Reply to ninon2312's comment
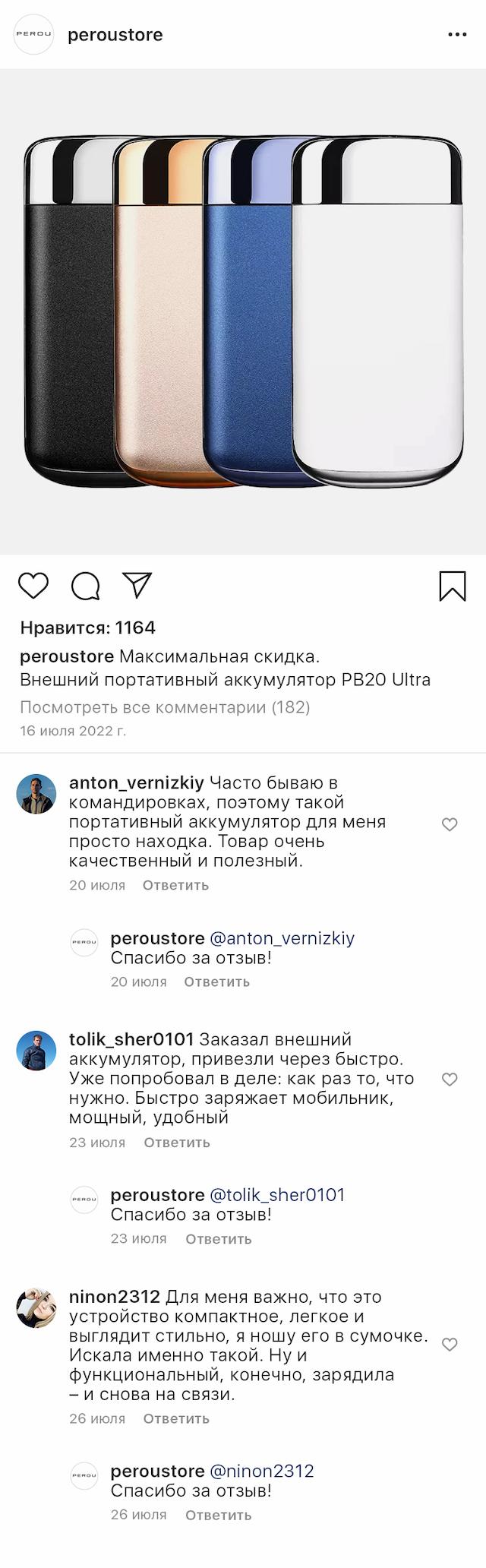This screenshot has height=1568, width=486. 176,1418
